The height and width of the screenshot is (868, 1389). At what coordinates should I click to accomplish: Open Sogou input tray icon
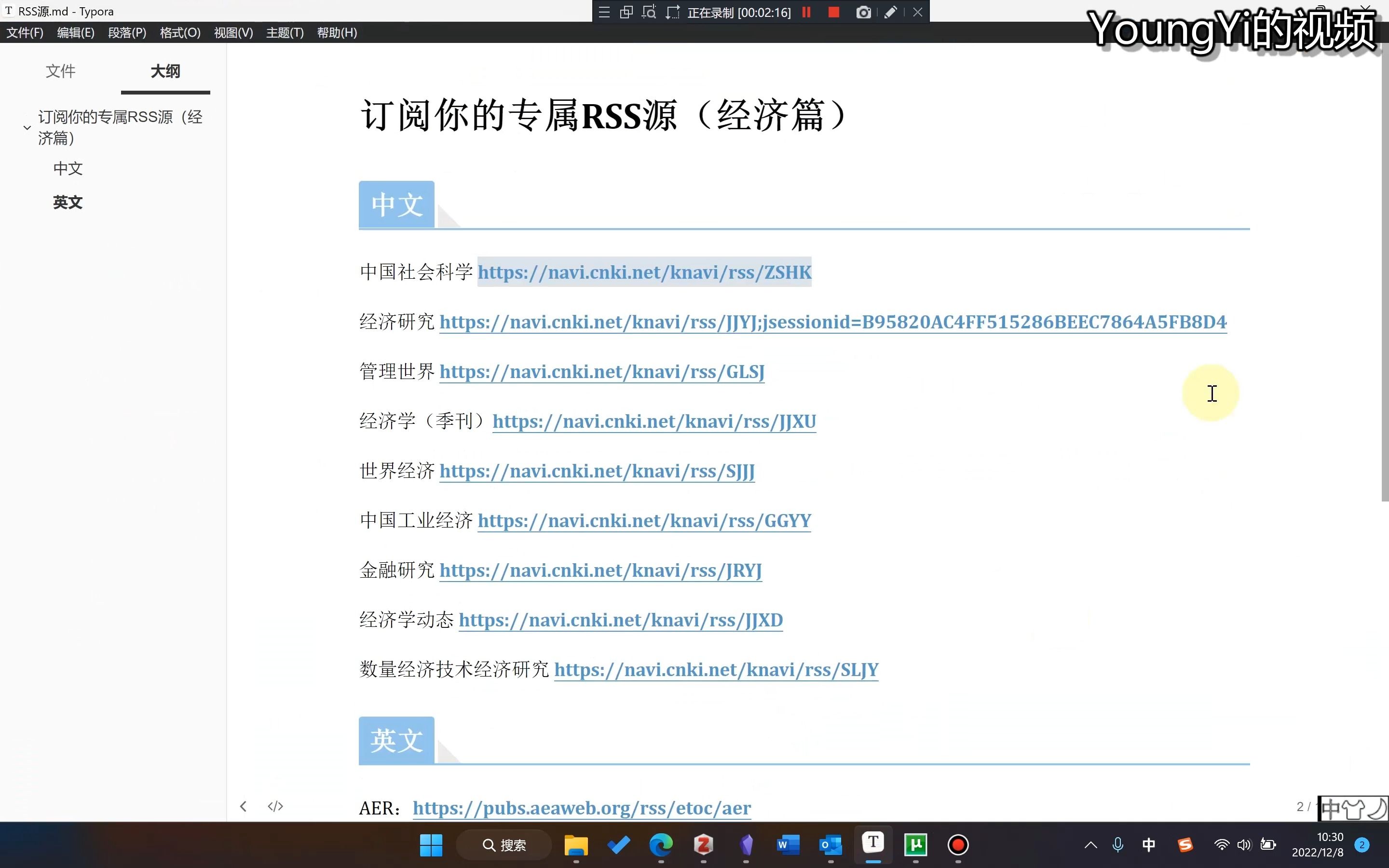(1185, 845)
